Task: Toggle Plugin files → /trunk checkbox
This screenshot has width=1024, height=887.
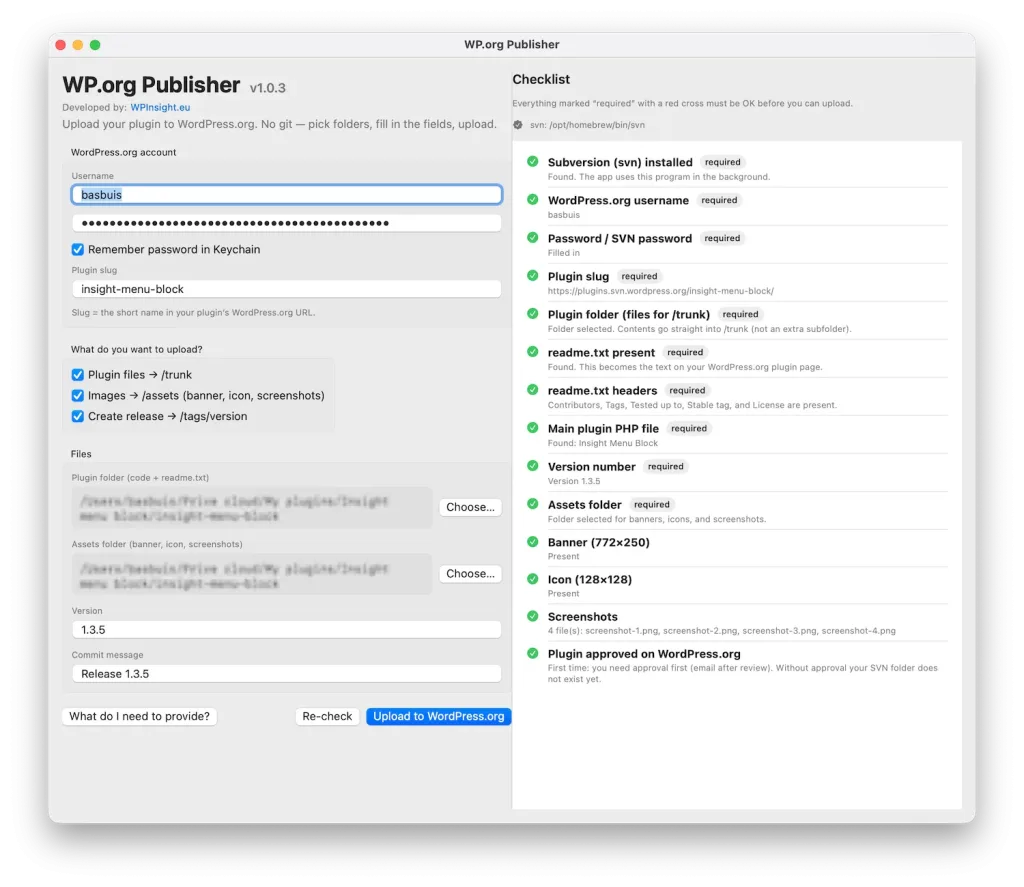Action: coord(78,375)
